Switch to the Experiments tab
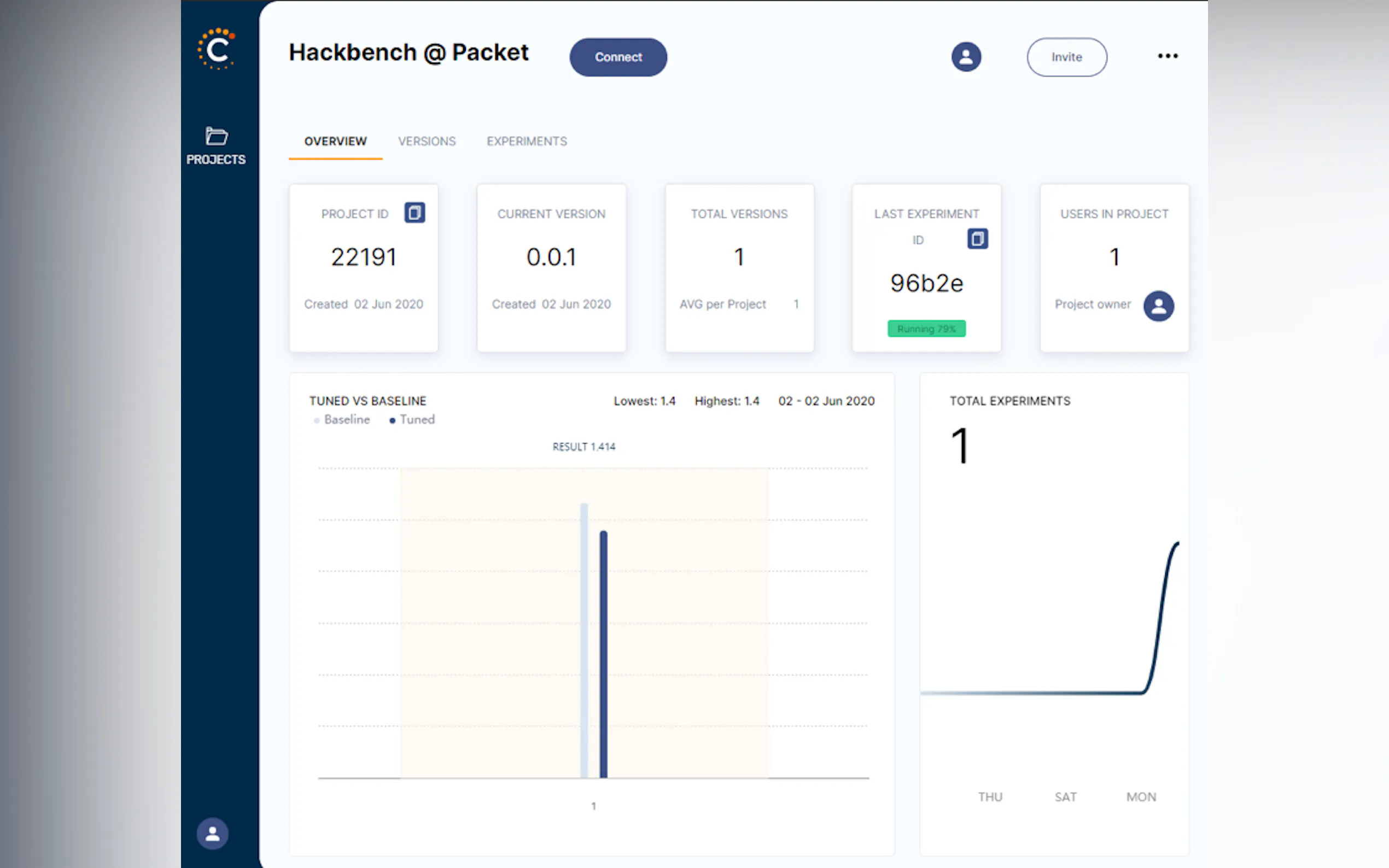The width and height of the screenshot is (1389, 868). pyautogui.click(x=527, y=141)
